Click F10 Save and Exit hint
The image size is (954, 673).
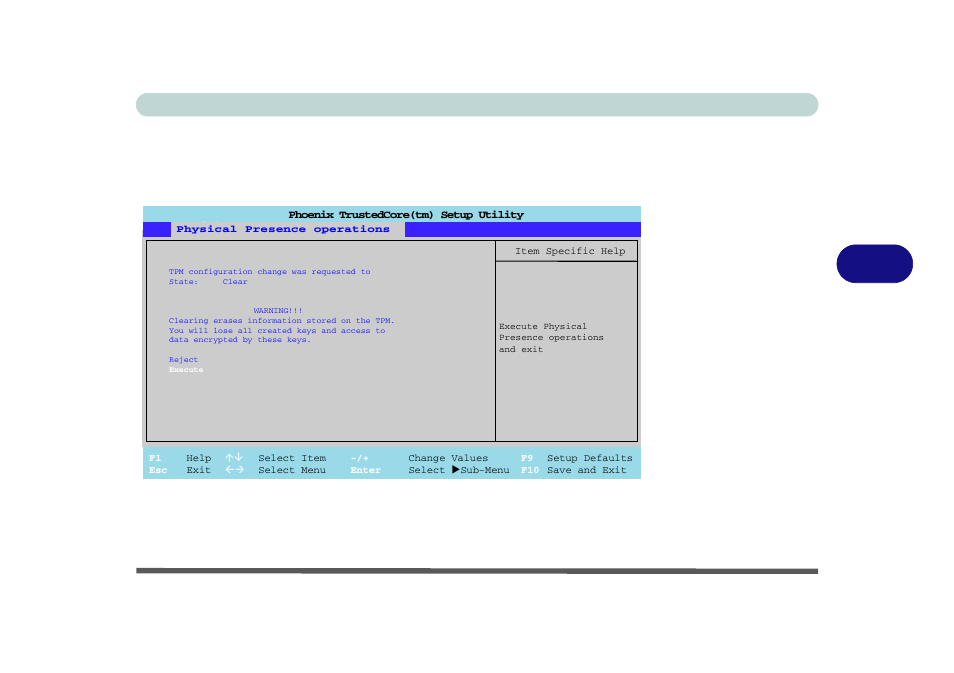click(573, 470)
